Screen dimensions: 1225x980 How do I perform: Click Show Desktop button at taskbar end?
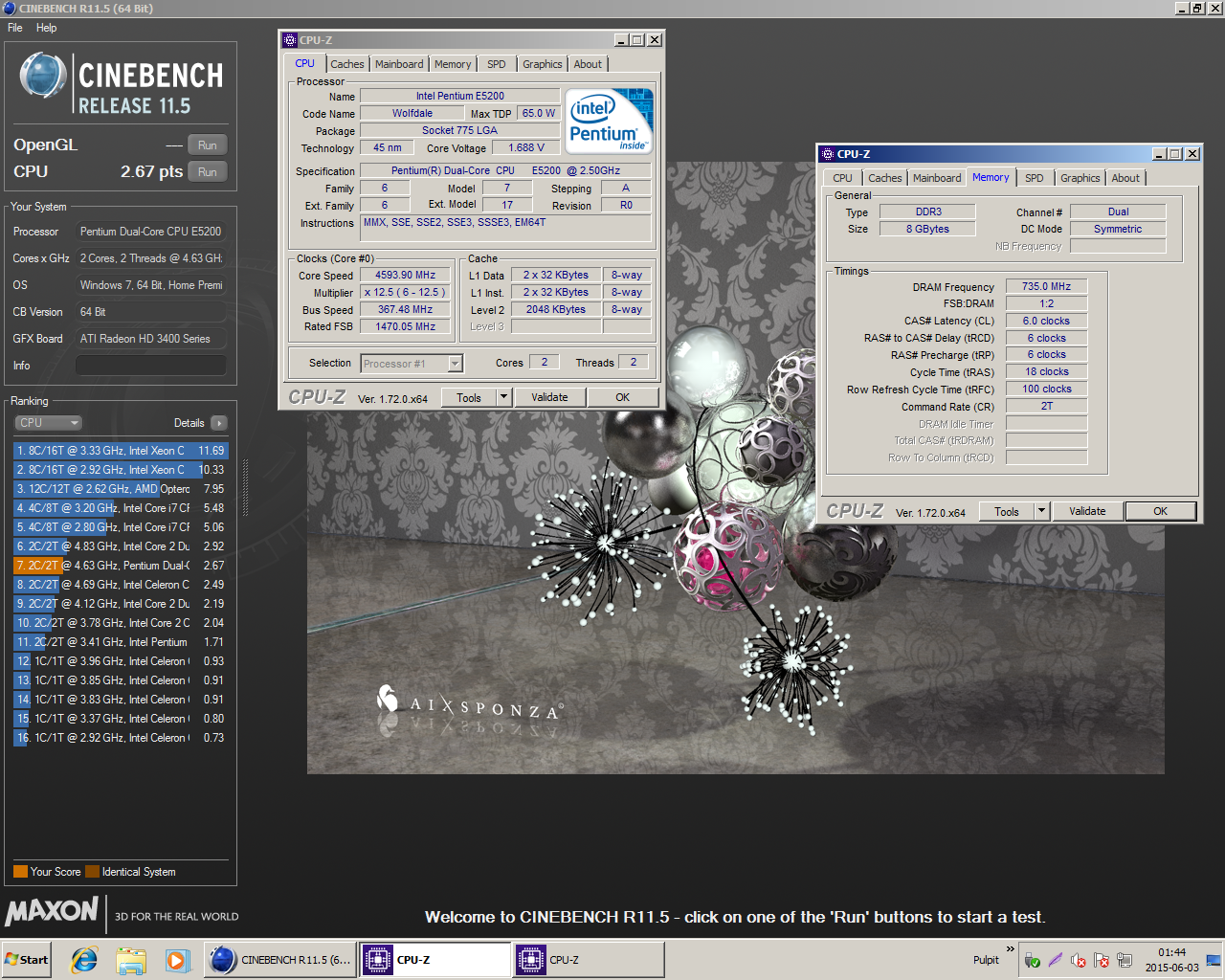coord(1214,960)
